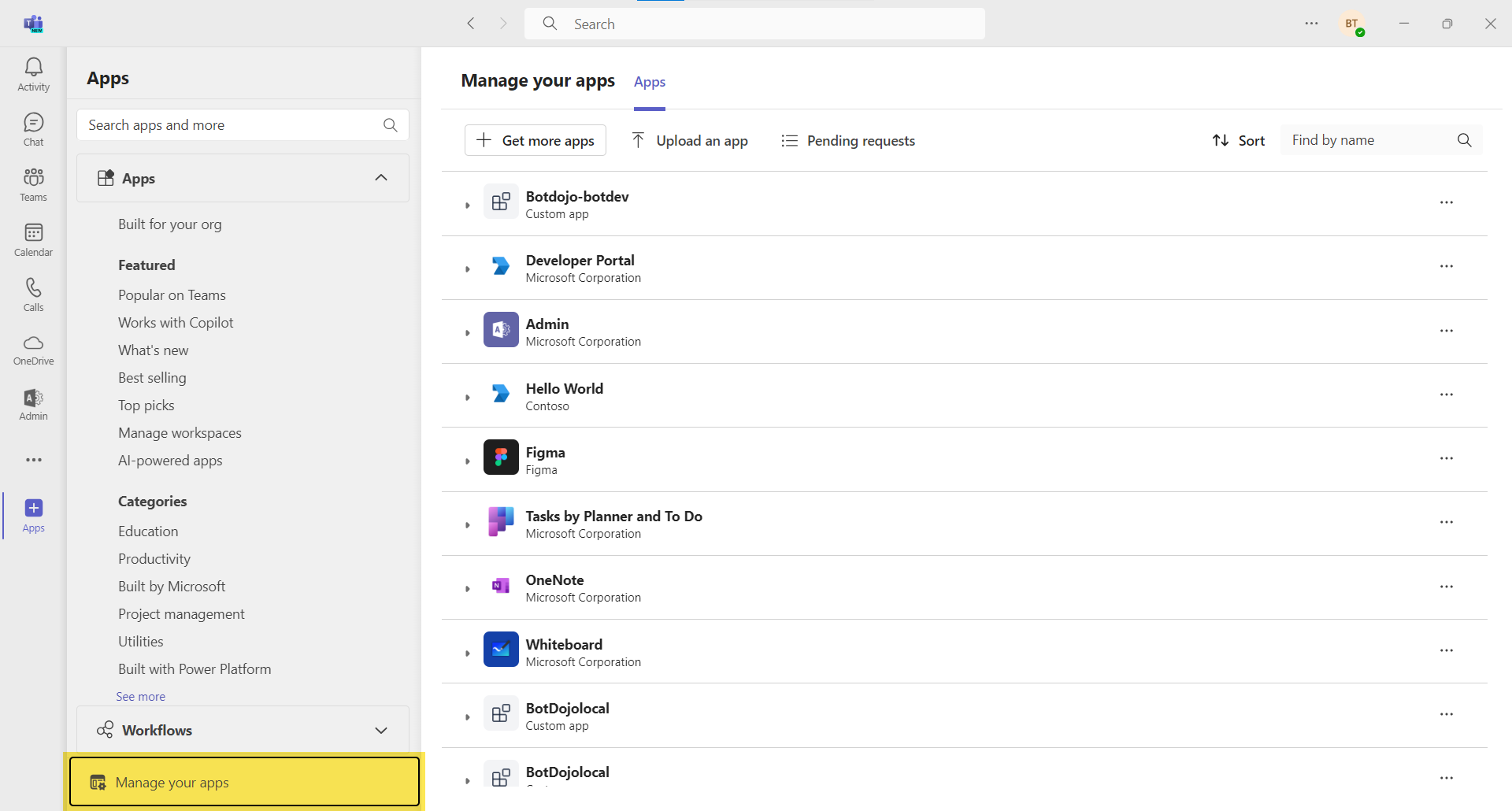Expand the OneNote row
Screen dimensions: 1512x811
click(x=467, y=589)
